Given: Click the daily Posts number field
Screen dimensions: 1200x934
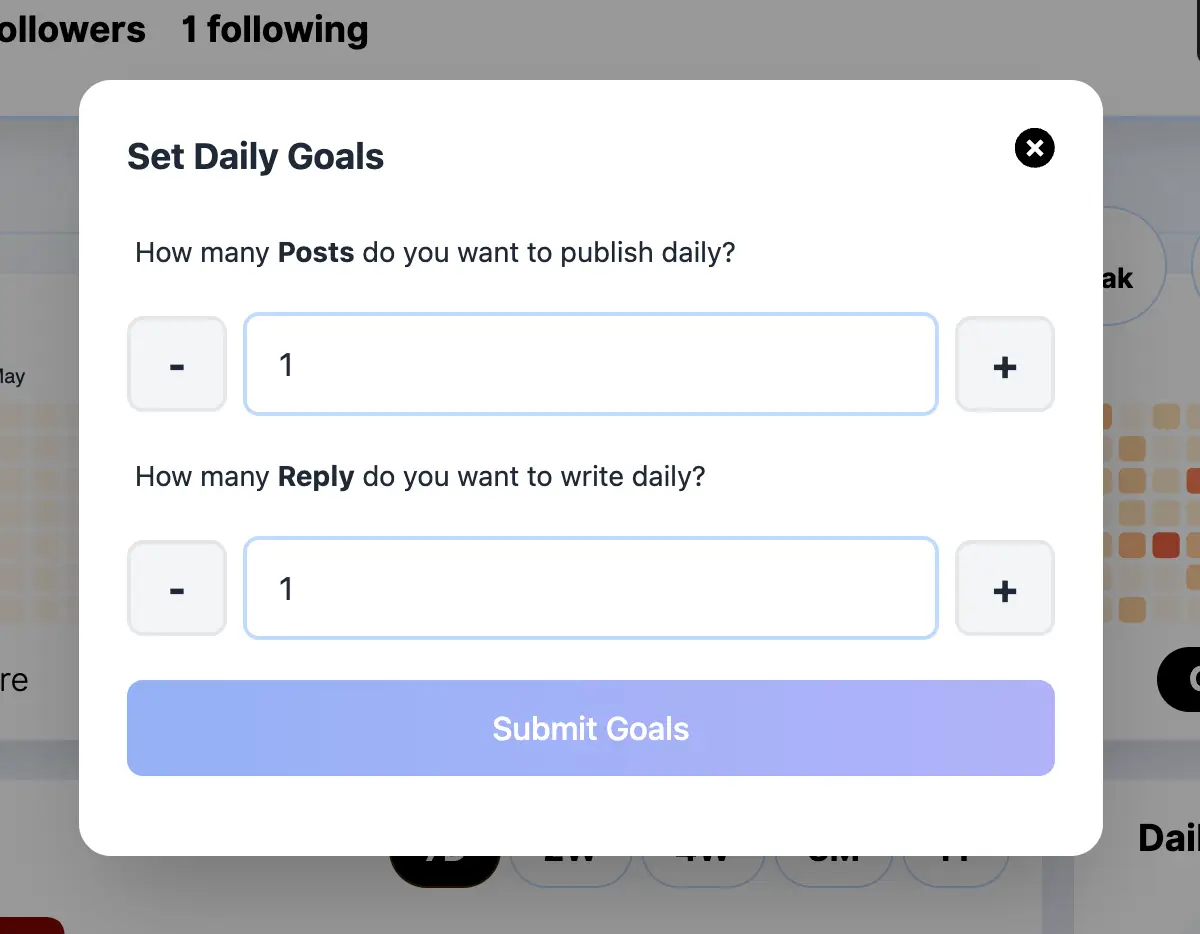Looking at the screenshot, I should [x=590, y=365].
